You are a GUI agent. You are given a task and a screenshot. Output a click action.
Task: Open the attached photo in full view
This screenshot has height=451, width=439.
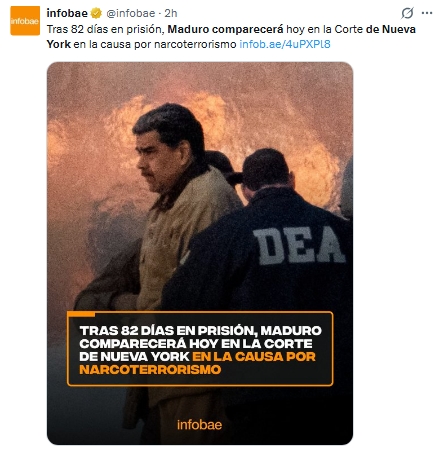(200, 253)
